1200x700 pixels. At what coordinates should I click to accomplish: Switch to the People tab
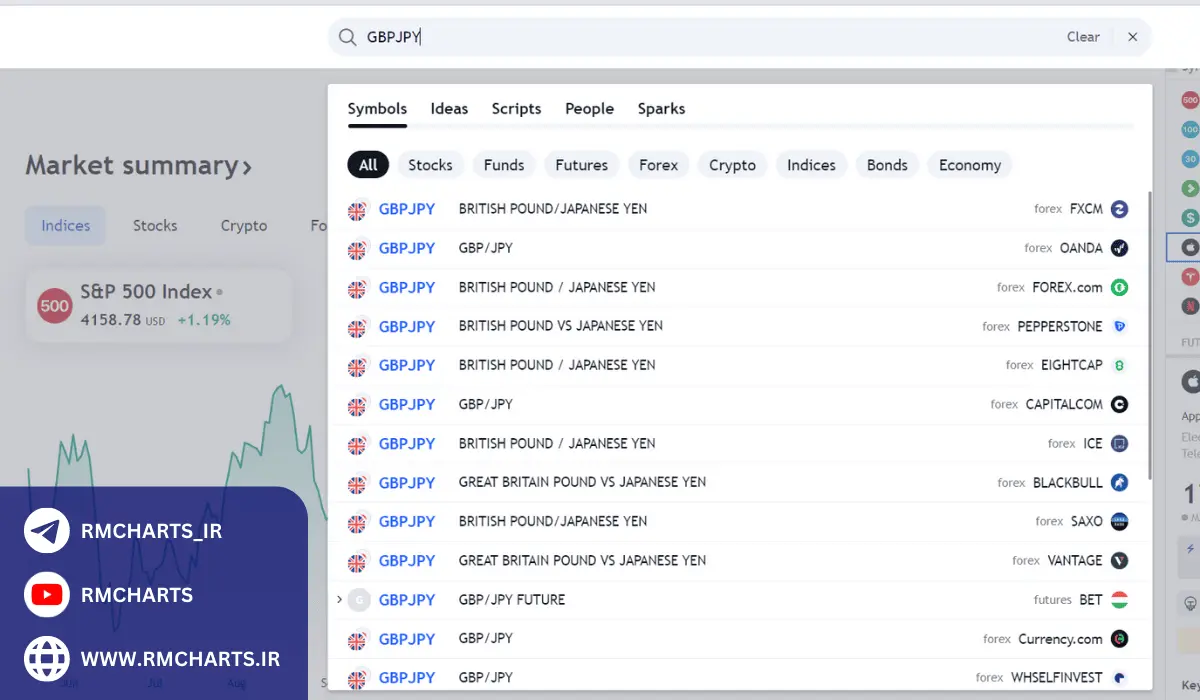(x=589, y=108)
